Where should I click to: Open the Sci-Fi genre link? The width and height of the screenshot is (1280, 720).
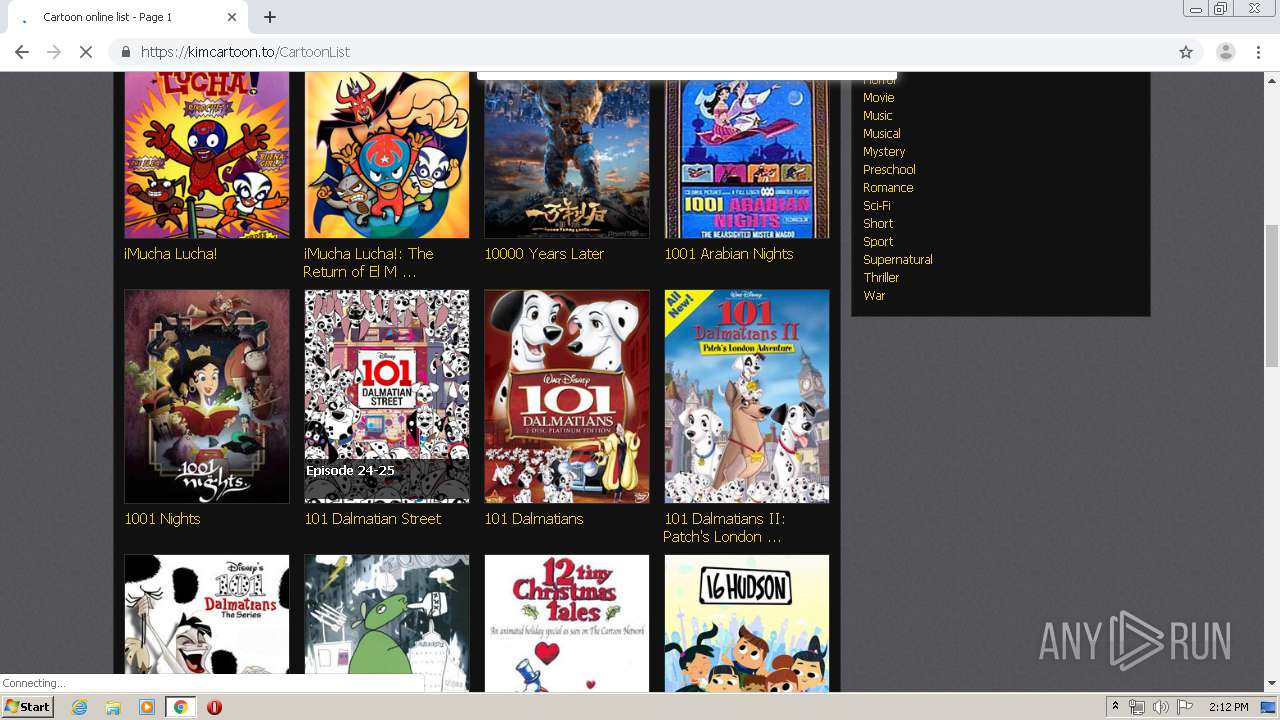pos(876,205)
